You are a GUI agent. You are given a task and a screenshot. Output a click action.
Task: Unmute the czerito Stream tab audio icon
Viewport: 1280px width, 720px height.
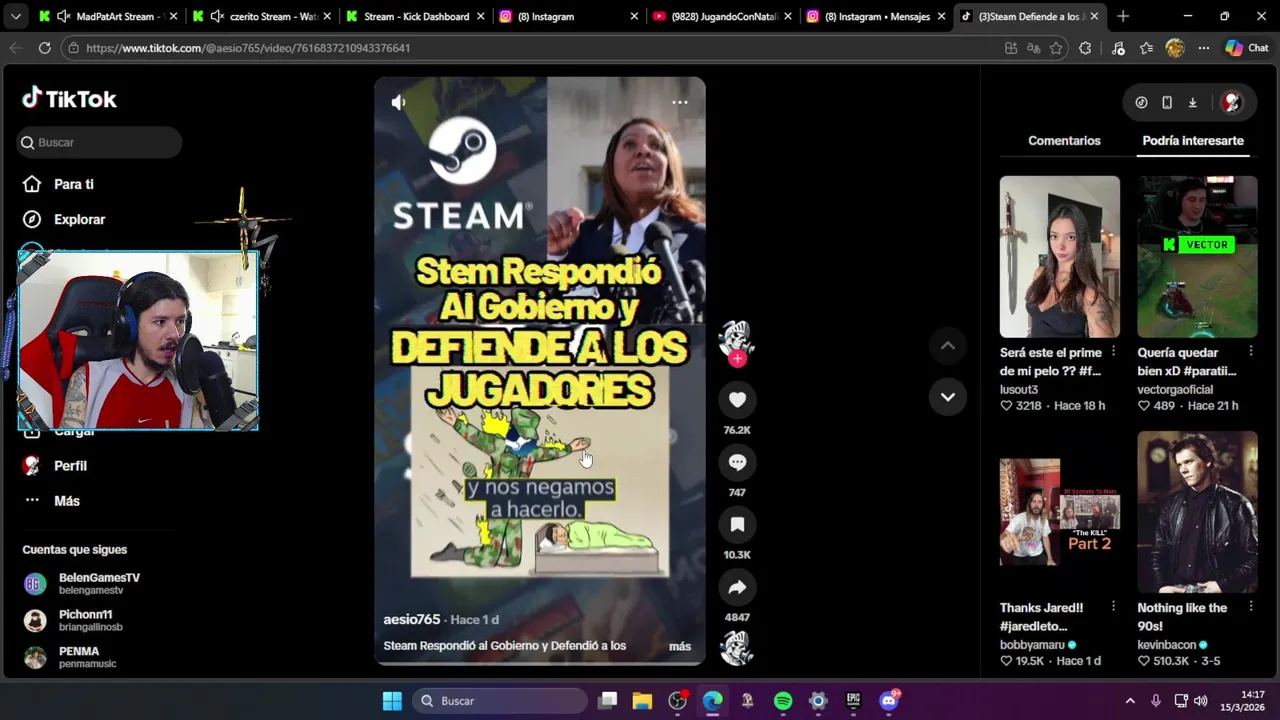pyautogui.click(x=217, y=16)
